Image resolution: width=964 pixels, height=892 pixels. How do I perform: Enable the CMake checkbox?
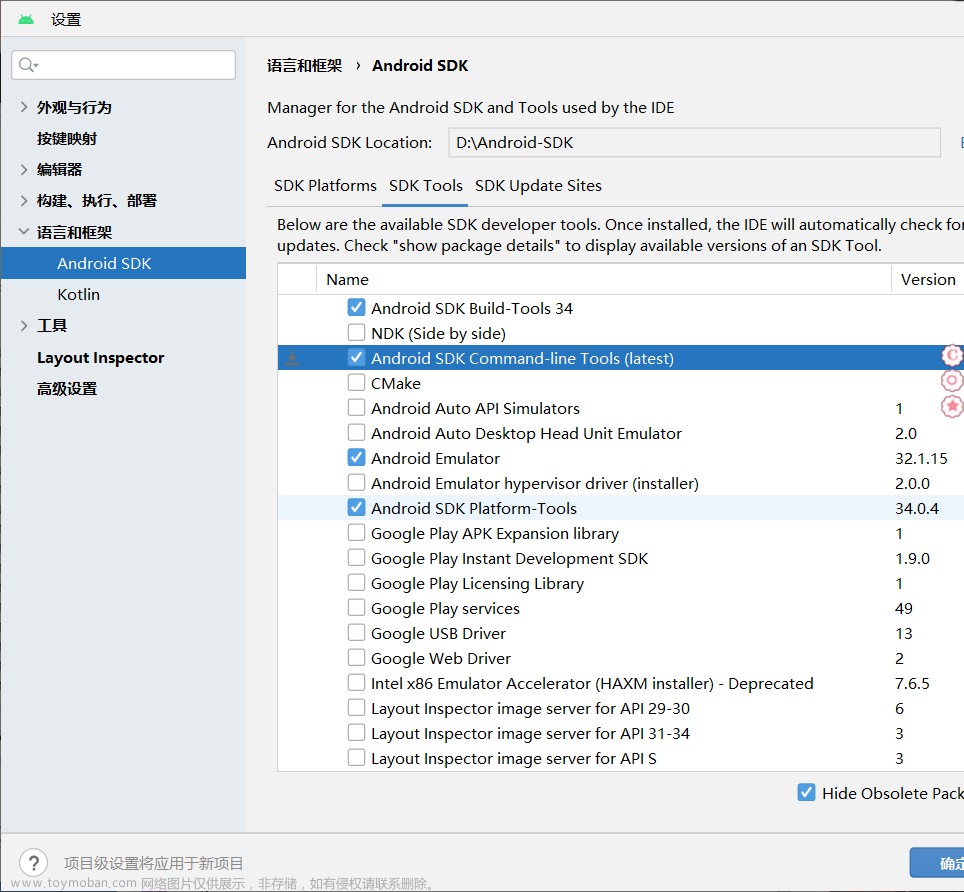[356, 382]
